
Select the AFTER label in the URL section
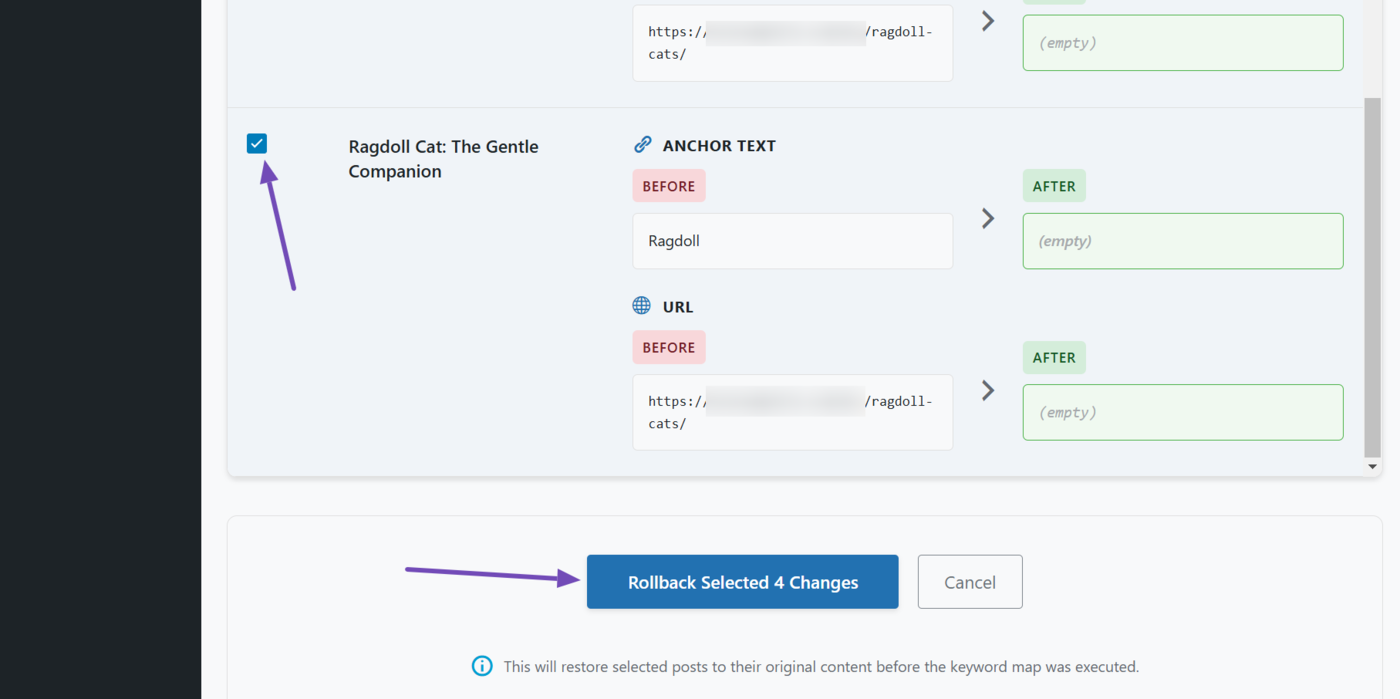tap(1054, 357)
